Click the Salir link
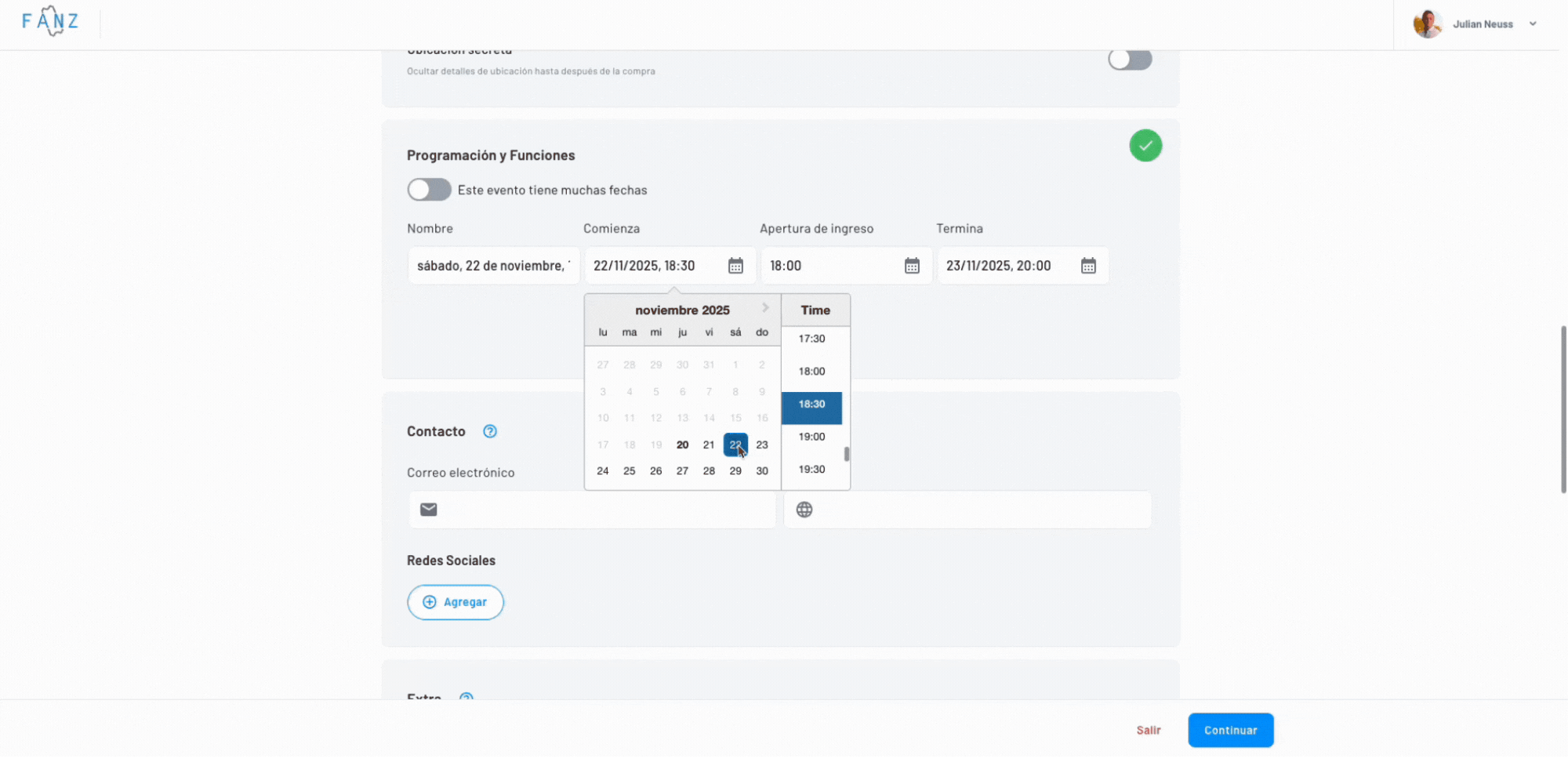 click(1149, 730)
